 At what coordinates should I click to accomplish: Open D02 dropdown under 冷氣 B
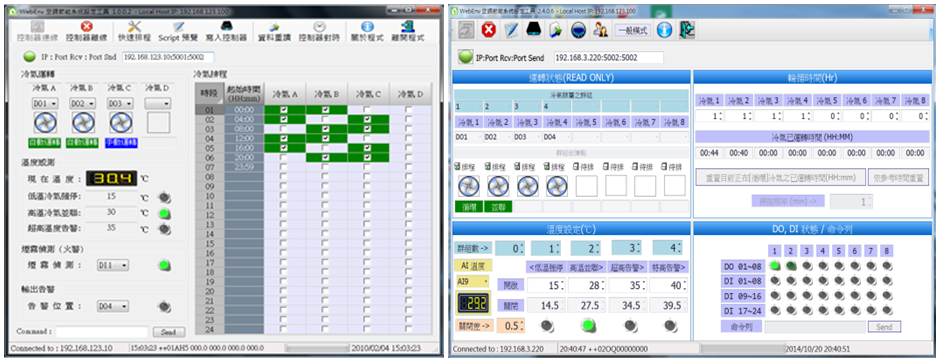(x=83, y=104)
